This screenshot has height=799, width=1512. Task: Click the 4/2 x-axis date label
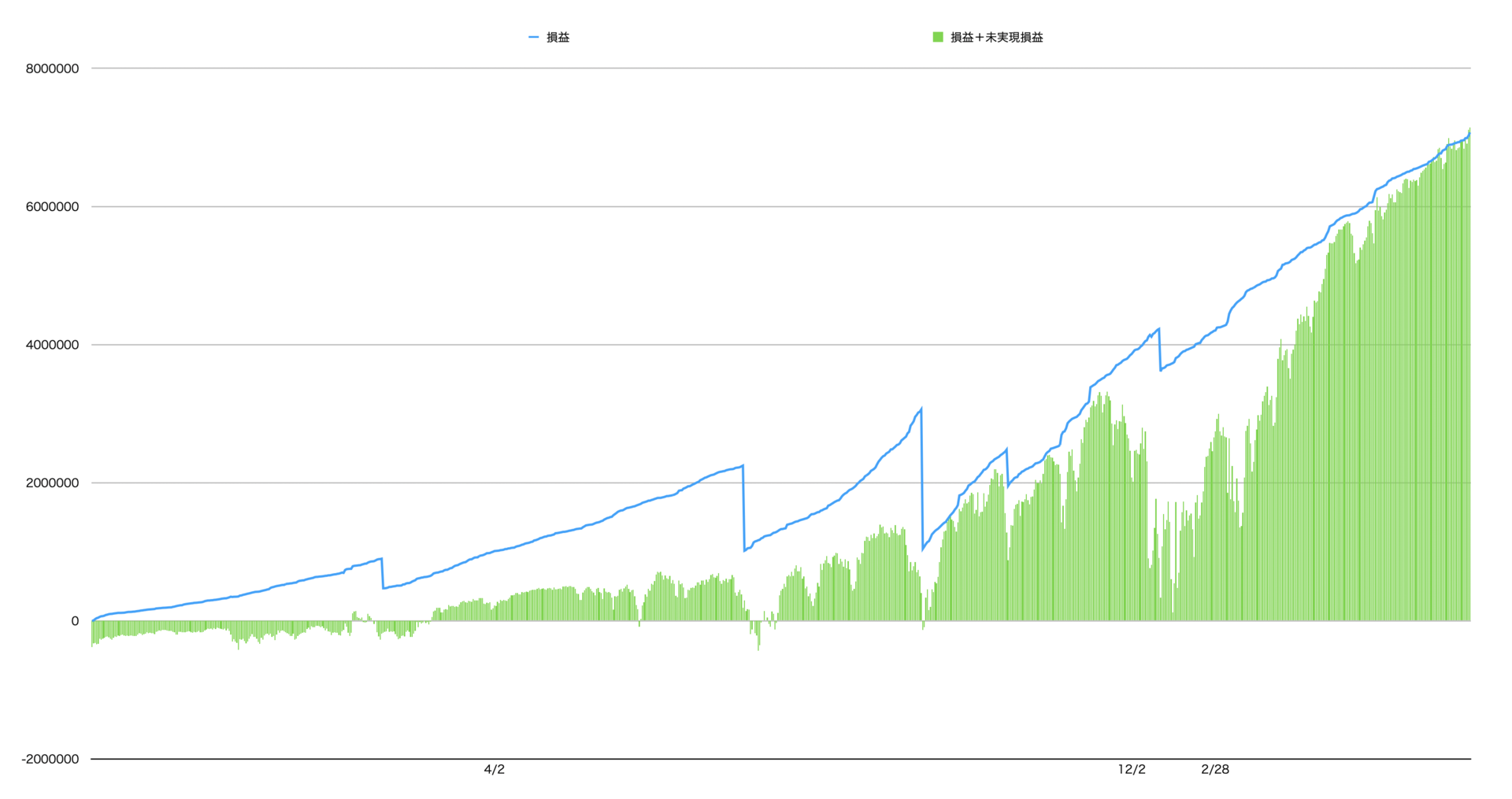[x=494, y=770]
